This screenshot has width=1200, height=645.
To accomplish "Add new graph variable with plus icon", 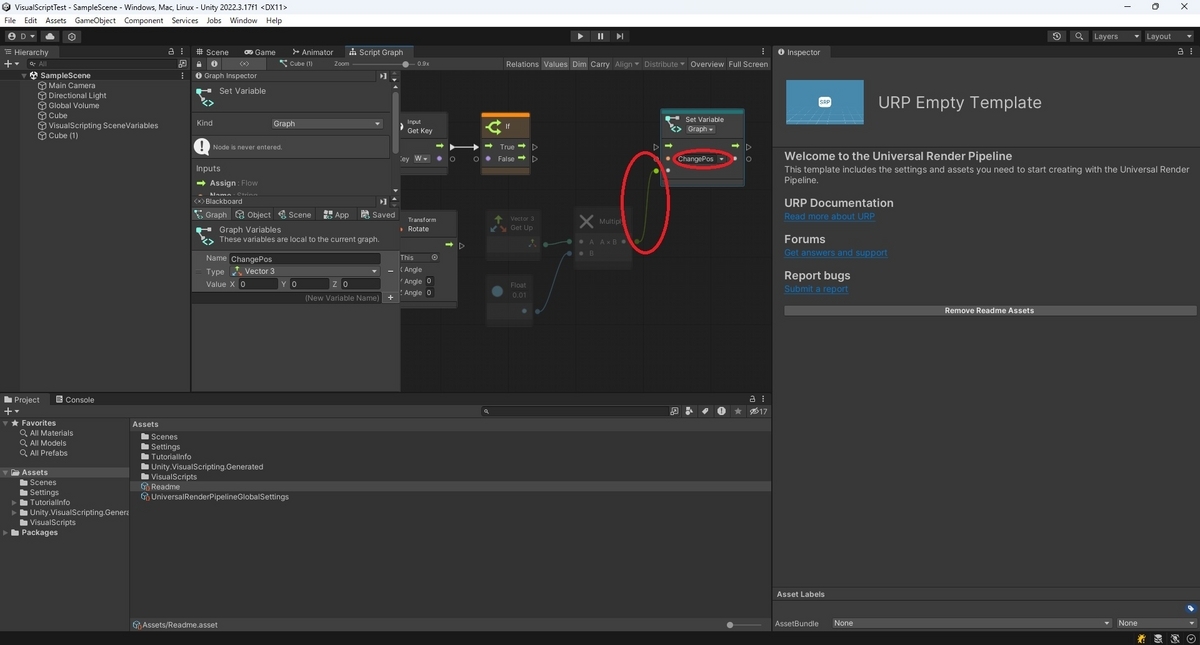I will click(x=390, y=298).
